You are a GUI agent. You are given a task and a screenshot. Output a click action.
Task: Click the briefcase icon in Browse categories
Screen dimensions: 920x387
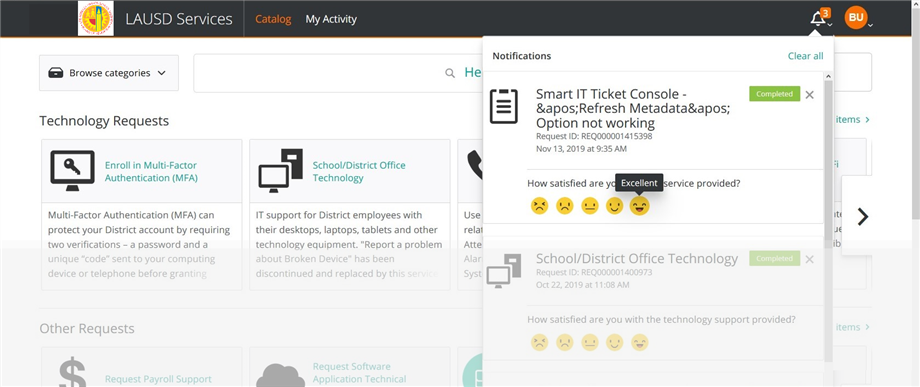tap(56, 73)
